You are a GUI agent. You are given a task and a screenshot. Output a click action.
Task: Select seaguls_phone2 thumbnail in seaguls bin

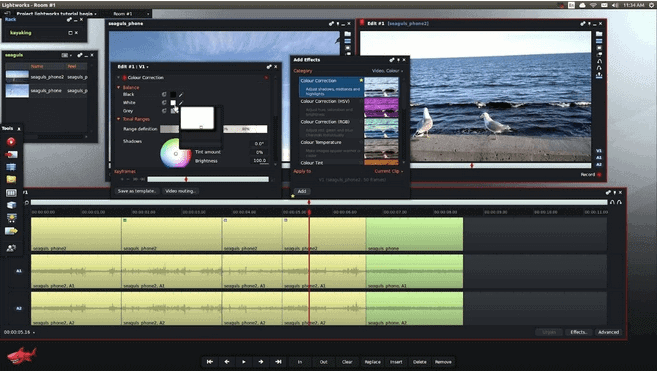point(17,77)
